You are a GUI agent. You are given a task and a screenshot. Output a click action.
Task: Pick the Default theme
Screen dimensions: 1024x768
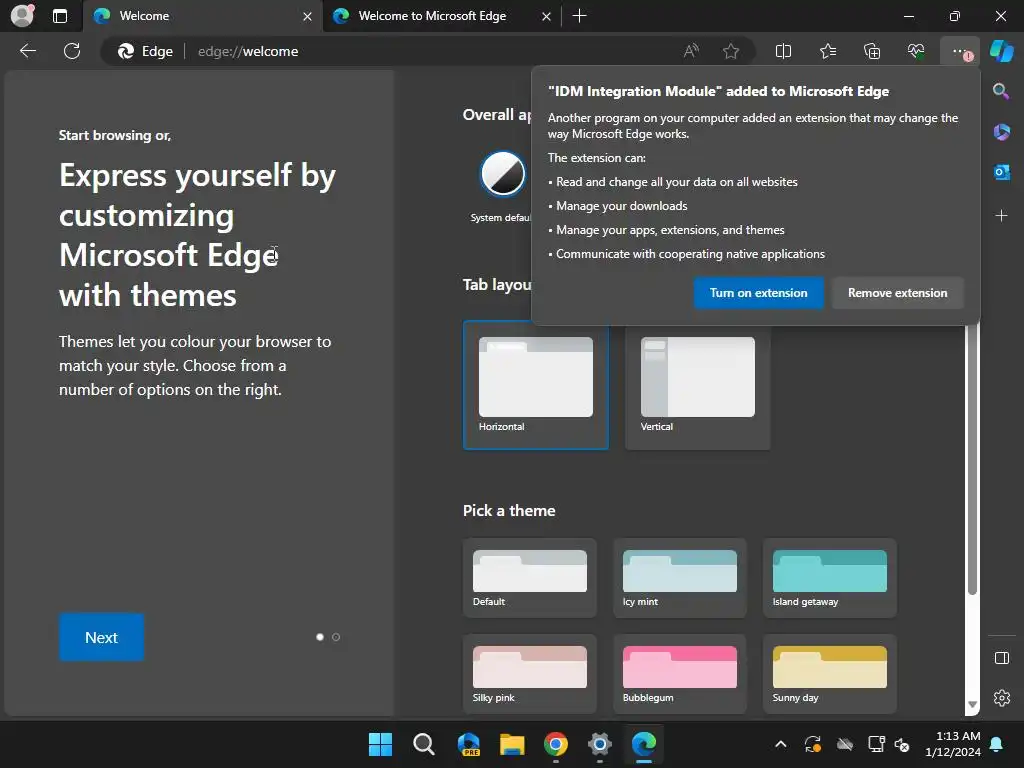(530, 578)
